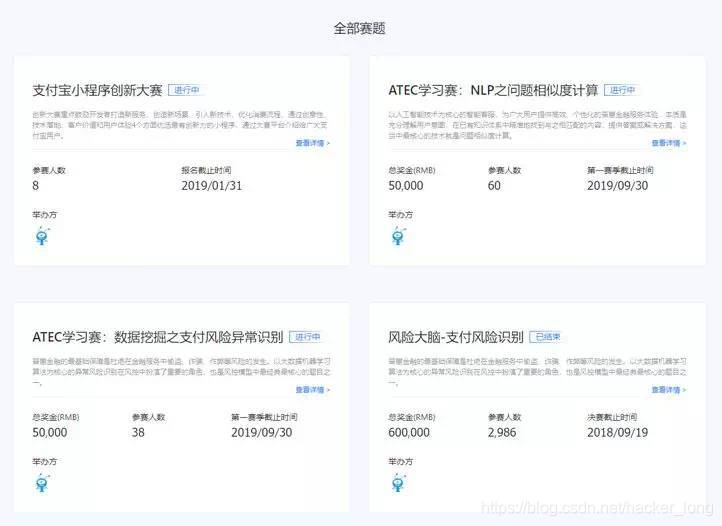Click the description text of 支付宝小程序创新大赛
Screen dimensions: 722x526
click(180, 125)
